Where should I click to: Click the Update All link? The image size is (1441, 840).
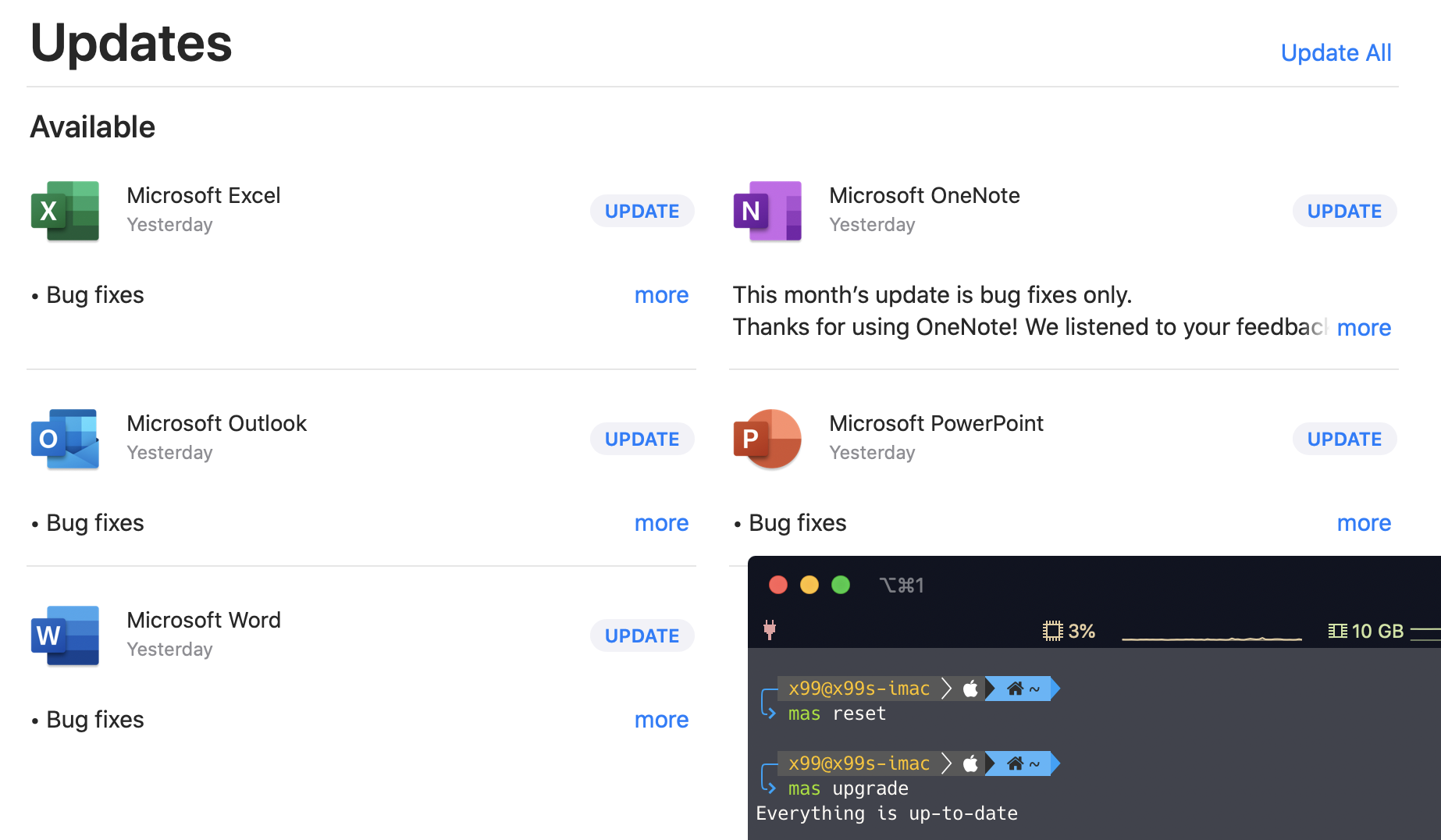click(1336, 52)
